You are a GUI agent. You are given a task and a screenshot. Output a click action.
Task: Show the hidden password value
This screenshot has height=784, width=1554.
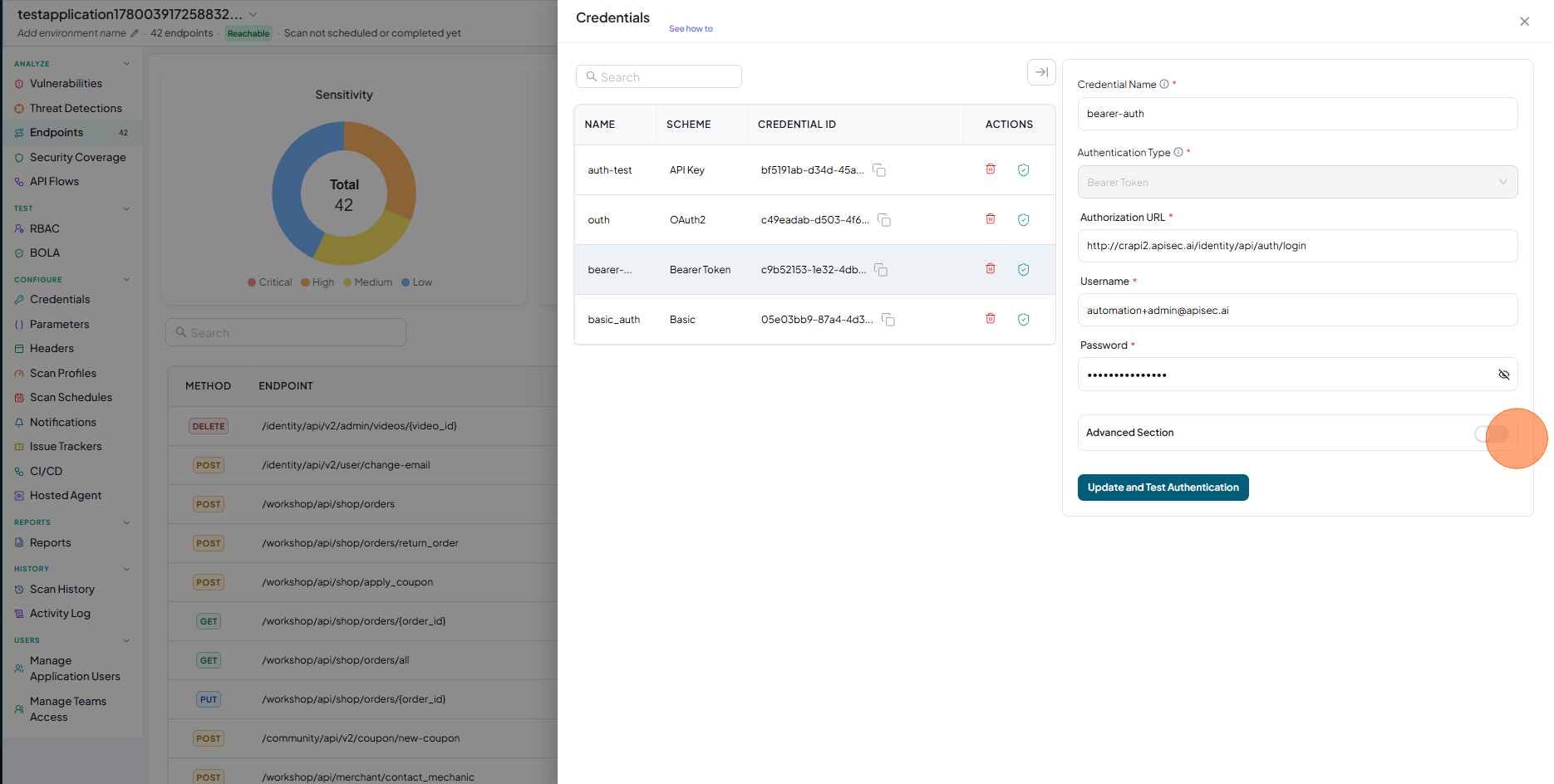pos(1503,375)
